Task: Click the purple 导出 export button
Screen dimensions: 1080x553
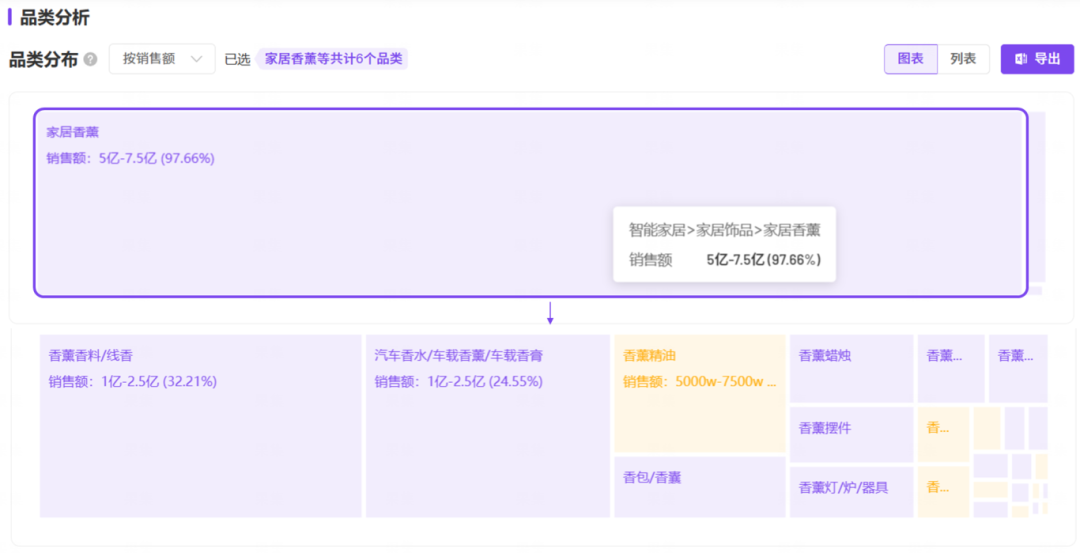Action: (1037, 59)
